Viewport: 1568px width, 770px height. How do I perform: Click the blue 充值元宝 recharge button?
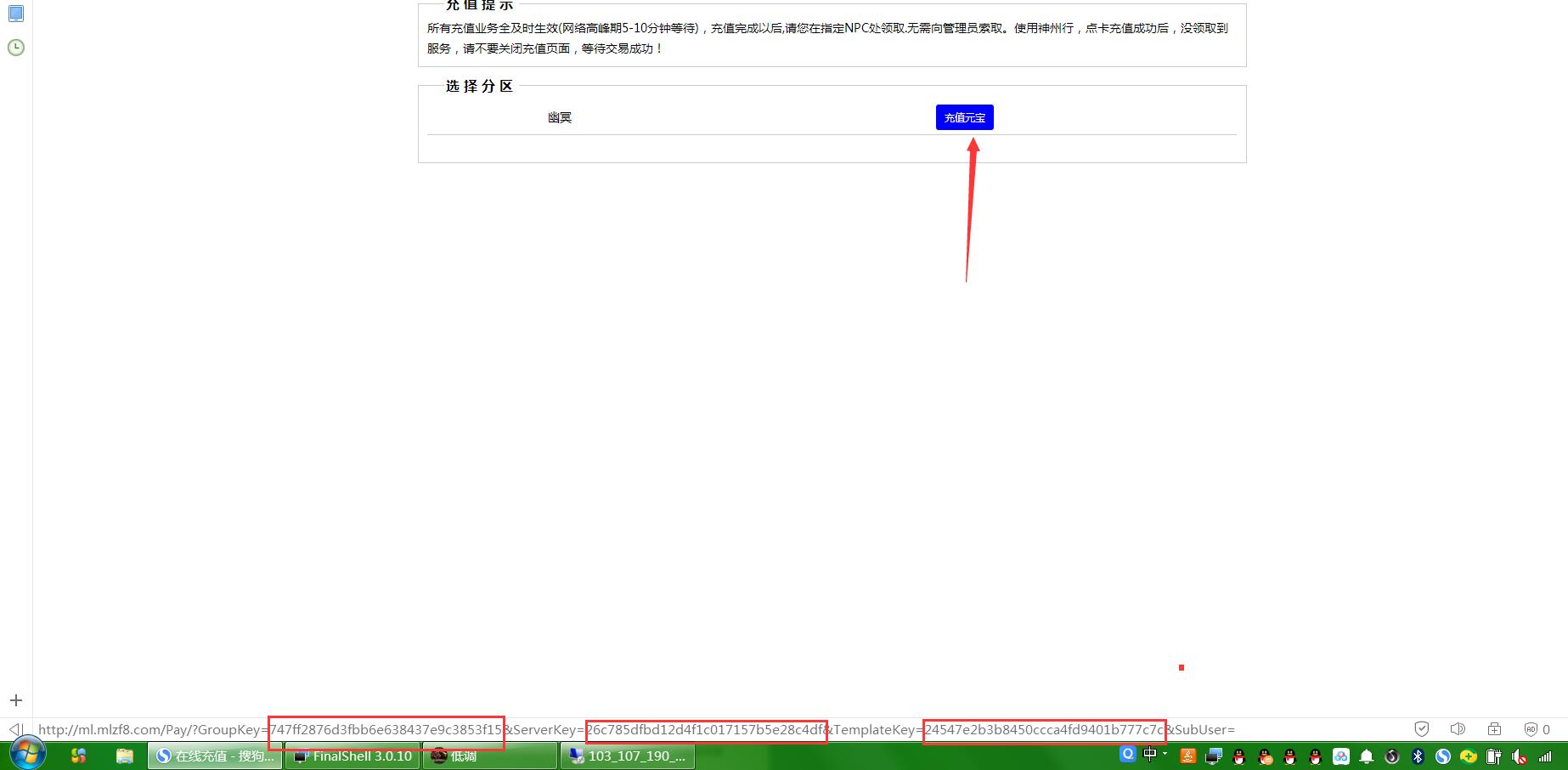[x=964, y=117]
